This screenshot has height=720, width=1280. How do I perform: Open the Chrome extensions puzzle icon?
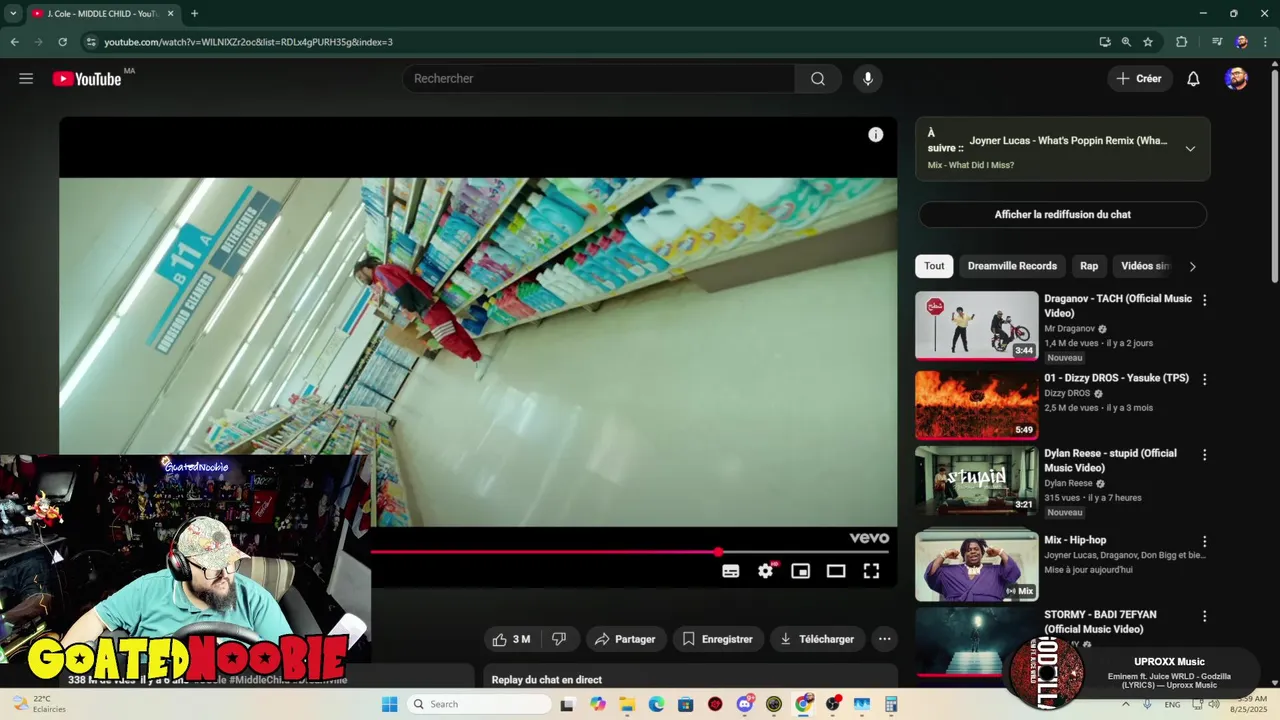coord(1181,42)
